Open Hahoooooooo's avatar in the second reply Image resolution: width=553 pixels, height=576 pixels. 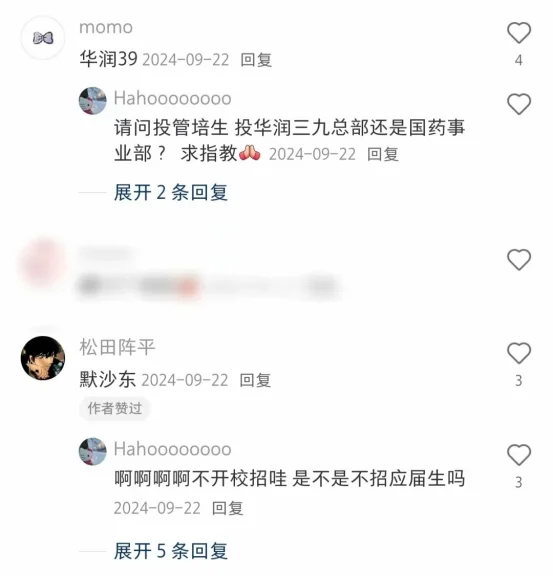[x=93, y=451]
